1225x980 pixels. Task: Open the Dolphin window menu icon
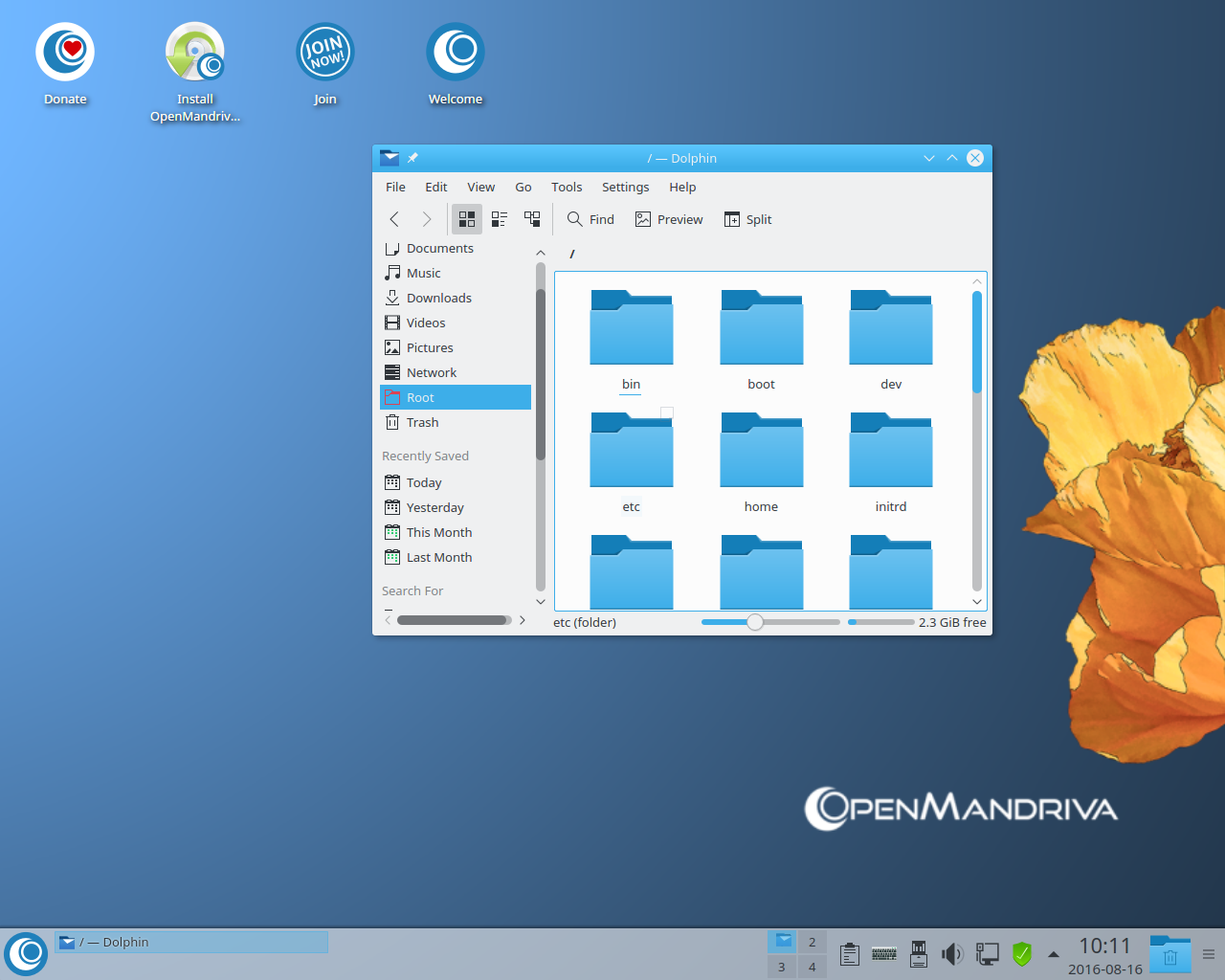click(390, 158)
